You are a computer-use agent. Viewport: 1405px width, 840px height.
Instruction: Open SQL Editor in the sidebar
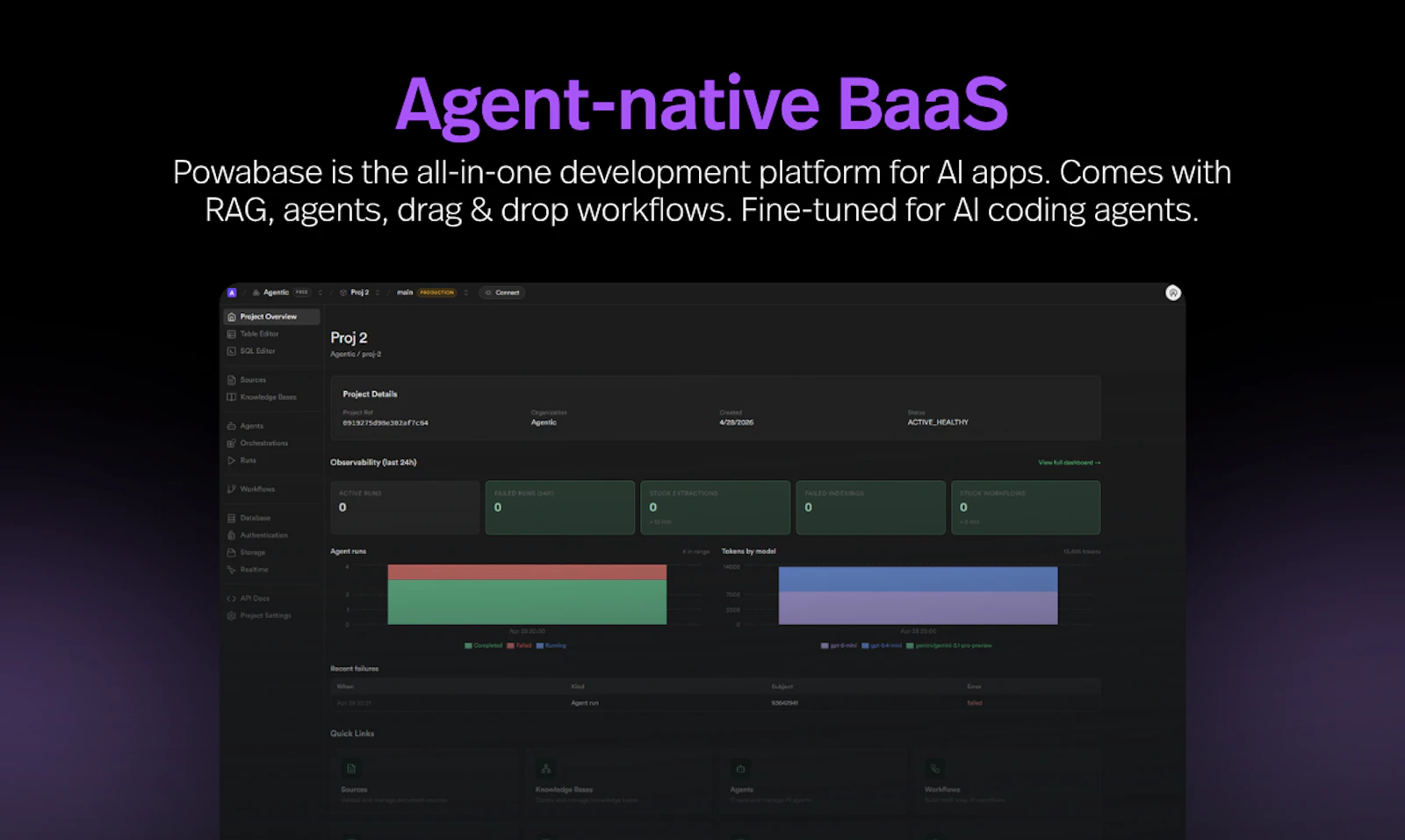click(272, 351)
